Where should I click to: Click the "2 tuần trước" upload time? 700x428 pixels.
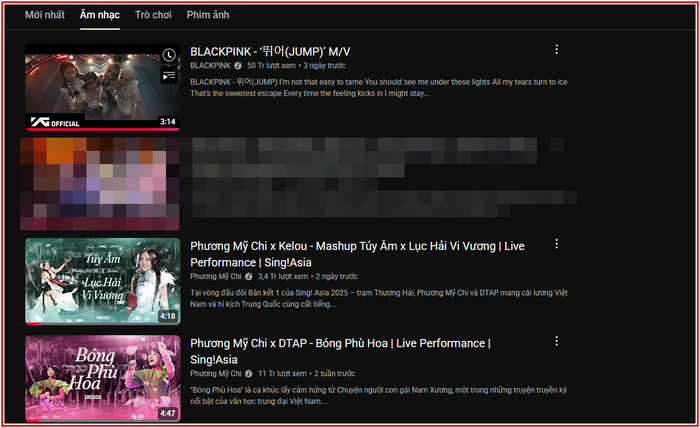coord(335,374)
